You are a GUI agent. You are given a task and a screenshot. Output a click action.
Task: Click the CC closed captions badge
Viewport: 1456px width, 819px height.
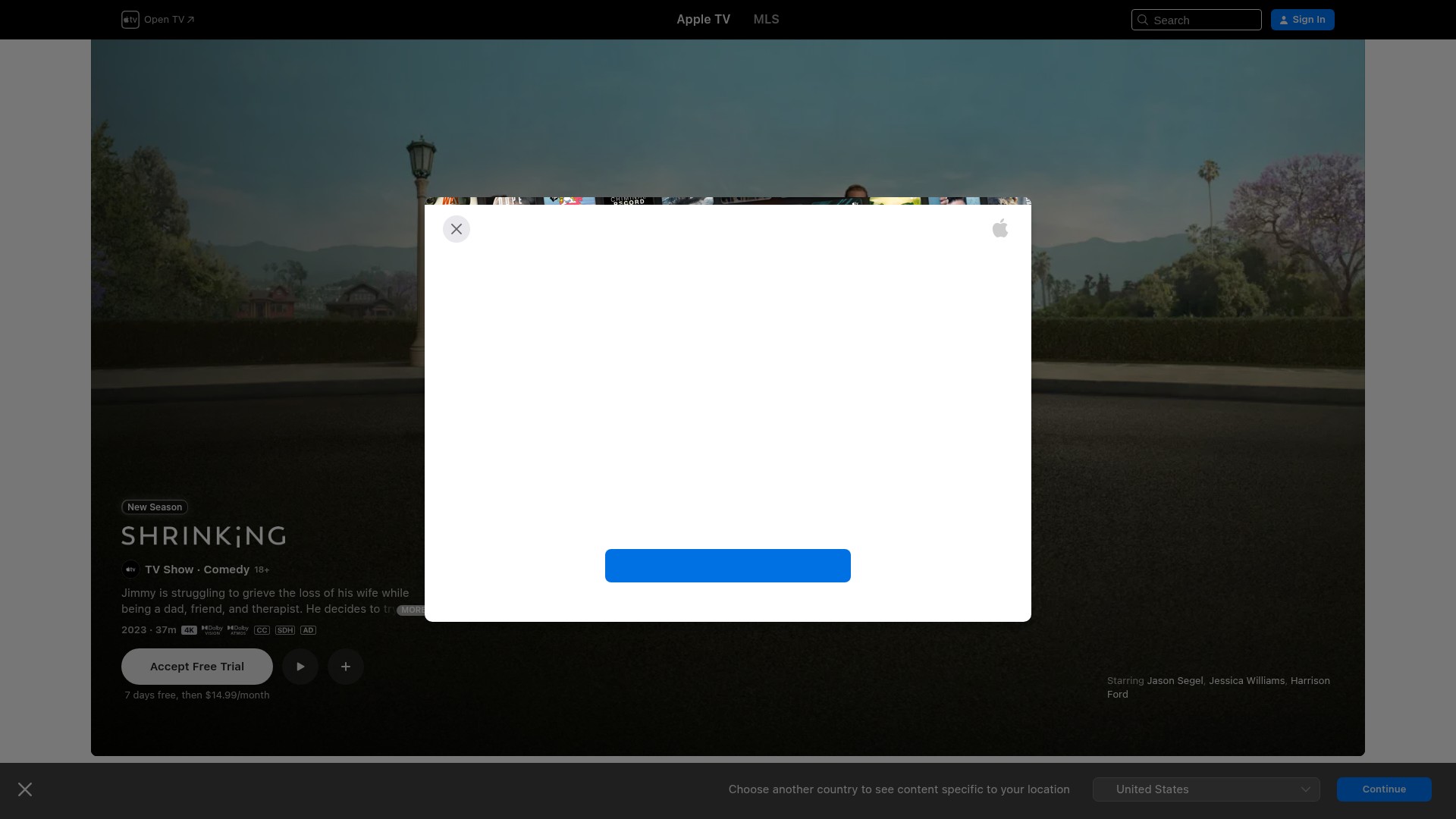coord(262,630)
